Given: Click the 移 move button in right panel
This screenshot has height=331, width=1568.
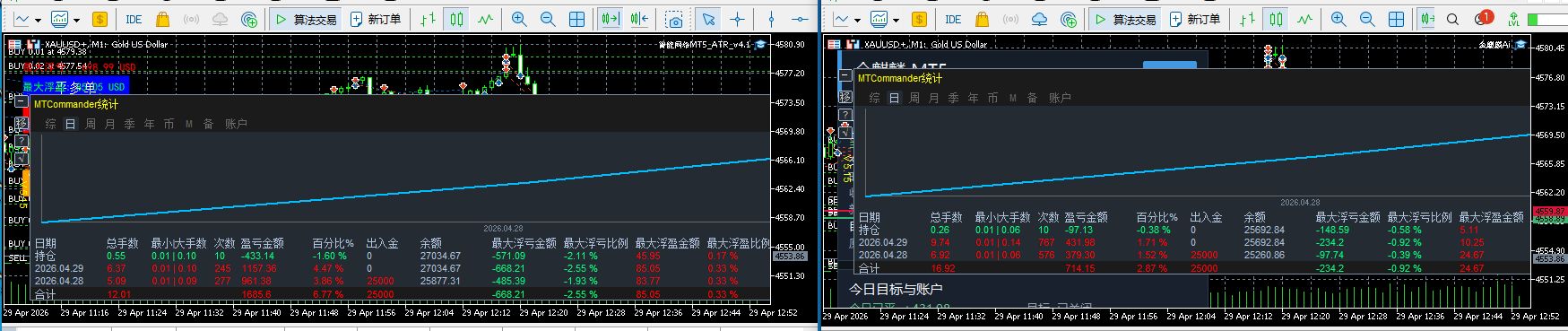Looking at the screenshot, I should tap(845, 96).
